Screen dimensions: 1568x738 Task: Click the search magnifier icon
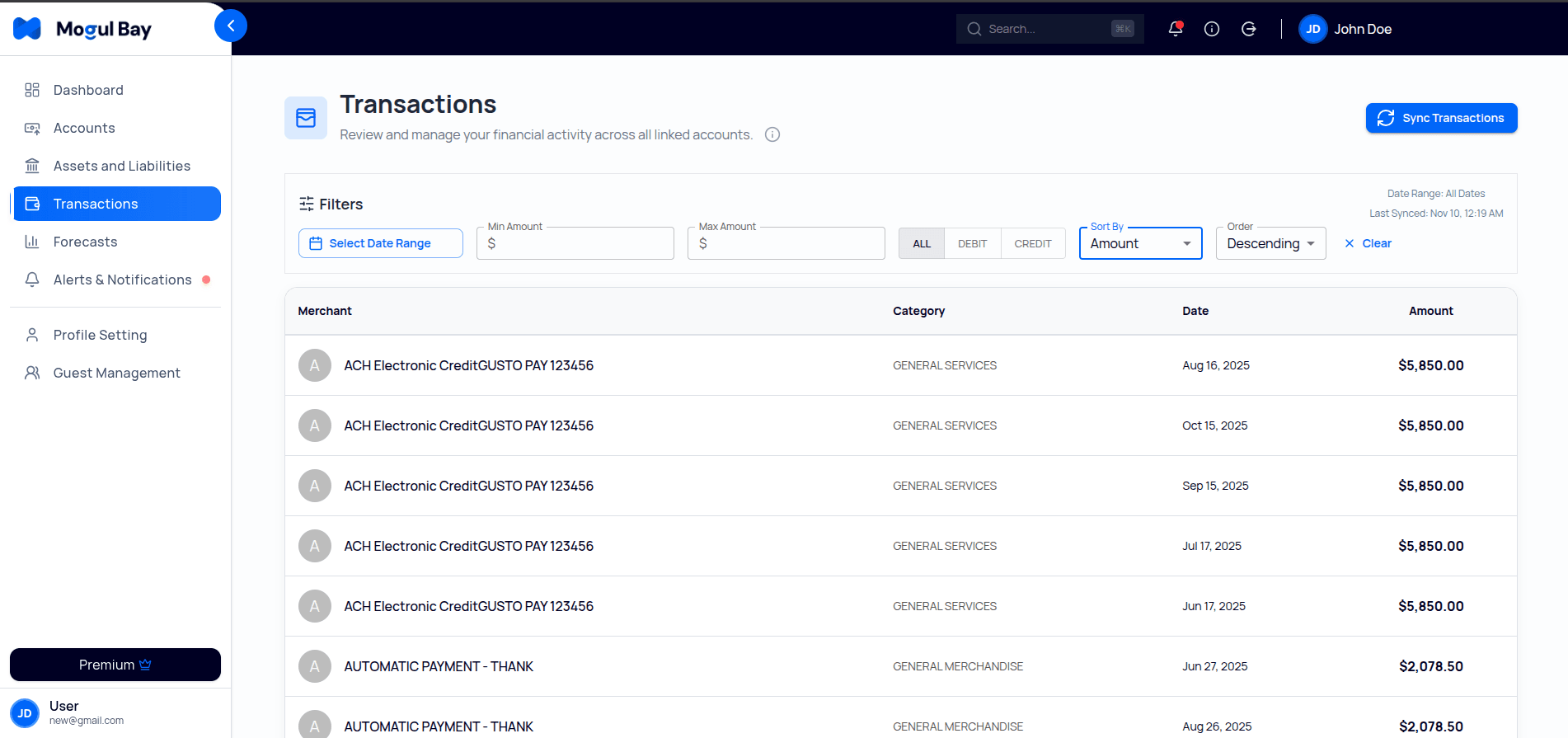click(974, 29)
